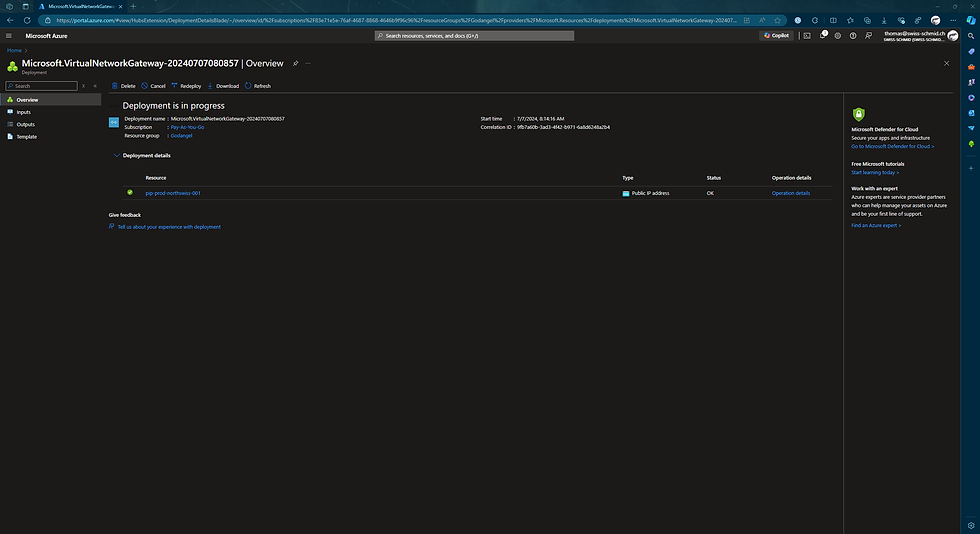Viewport: 980px width, 534px height.
Task: Add an app to Edge sidebar with plus
Action: point(971,168)
